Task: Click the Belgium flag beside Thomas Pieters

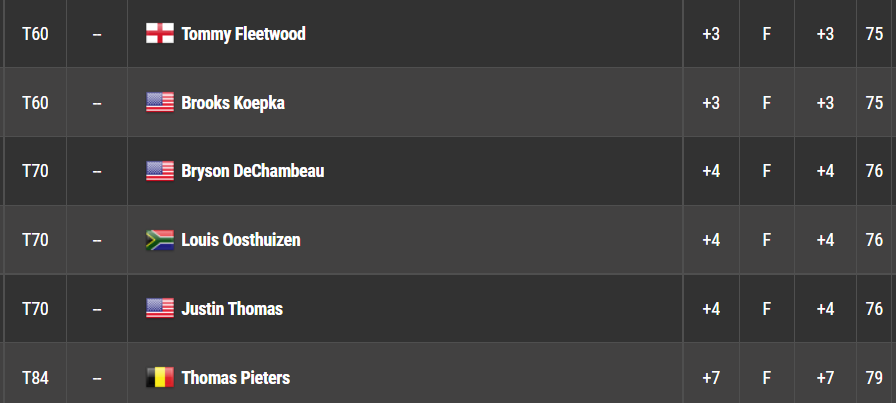Action: point(160,378)
